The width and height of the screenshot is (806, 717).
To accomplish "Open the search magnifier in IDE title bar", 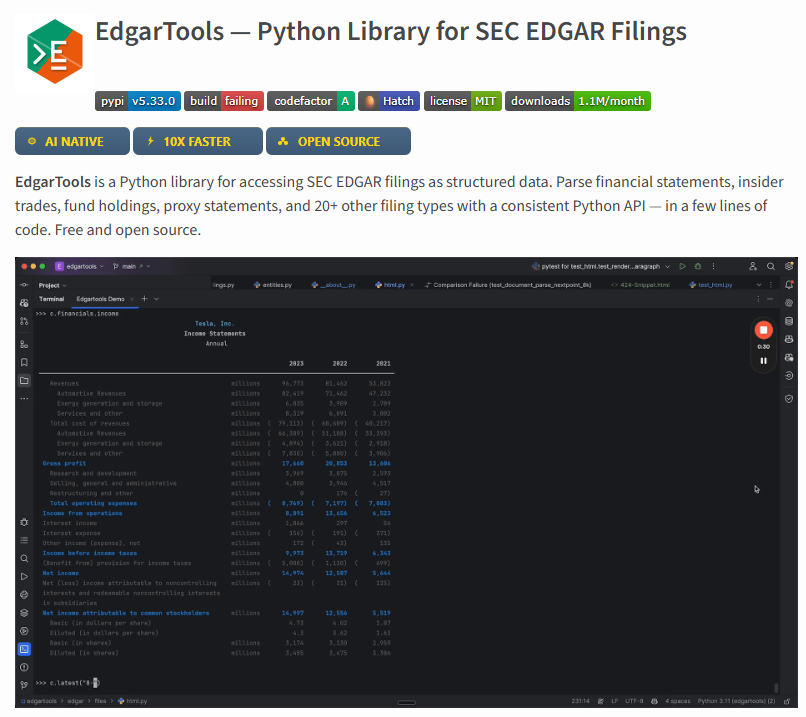I will 771,266.
